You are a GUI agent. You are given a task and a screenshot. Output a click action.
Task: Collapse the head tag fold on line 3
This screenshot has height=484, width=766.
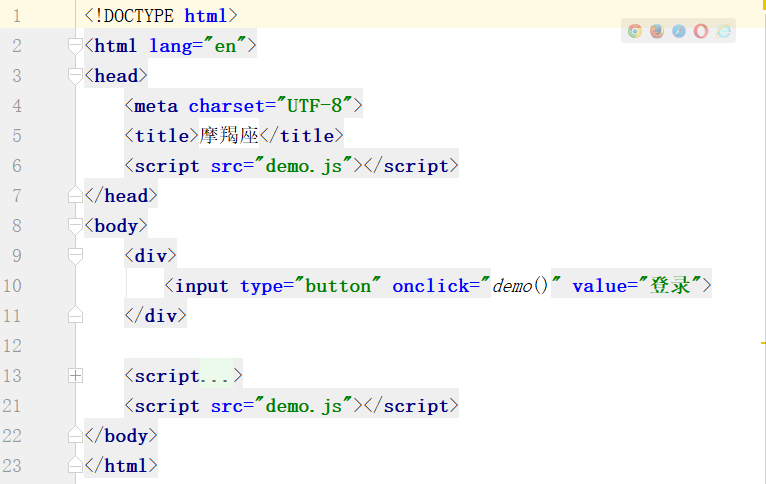pyautogui.click(x=75, y=77)
